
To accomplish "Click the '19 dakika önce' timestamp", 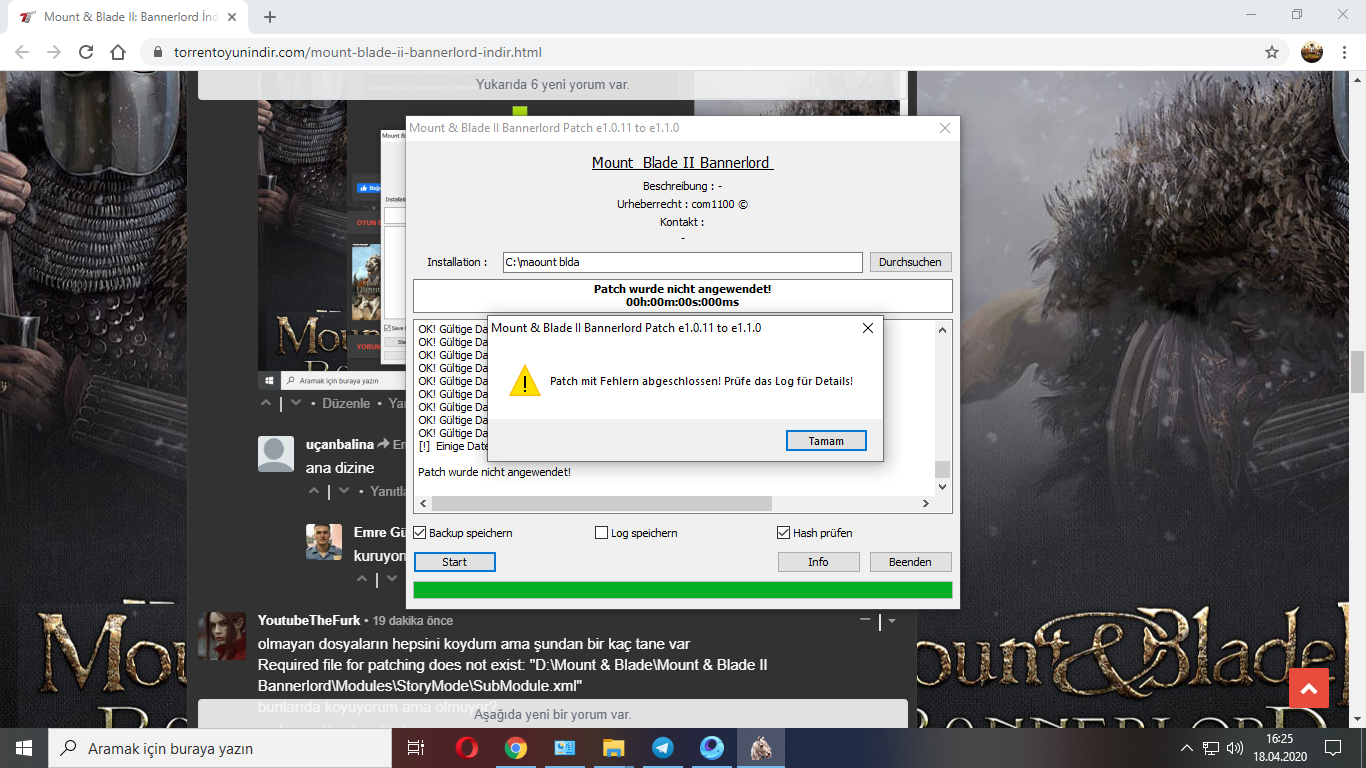I will coord(413,620).
